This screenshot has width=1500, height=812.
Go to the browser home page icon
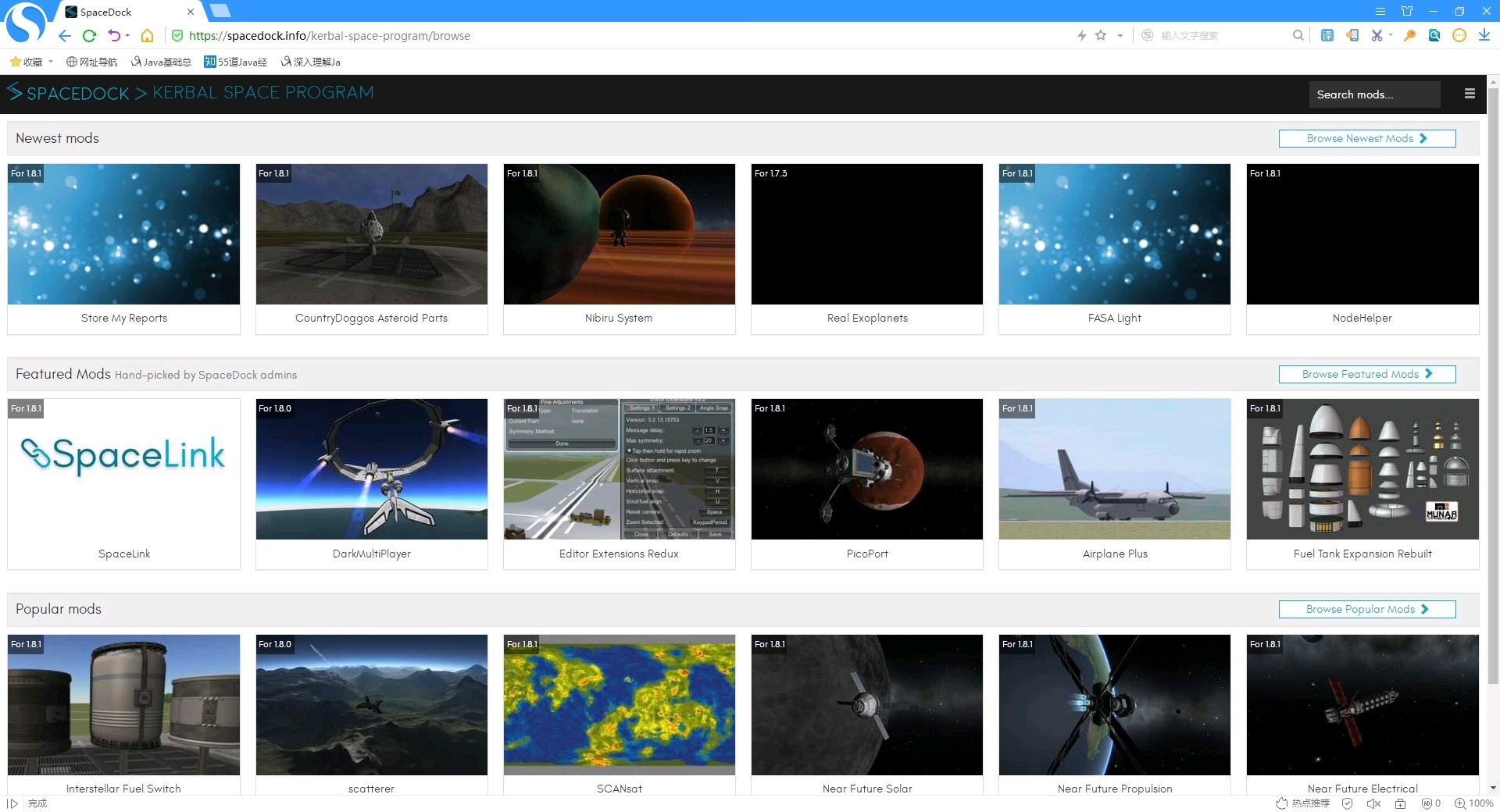pyautogui.click(x=147, y=36)
